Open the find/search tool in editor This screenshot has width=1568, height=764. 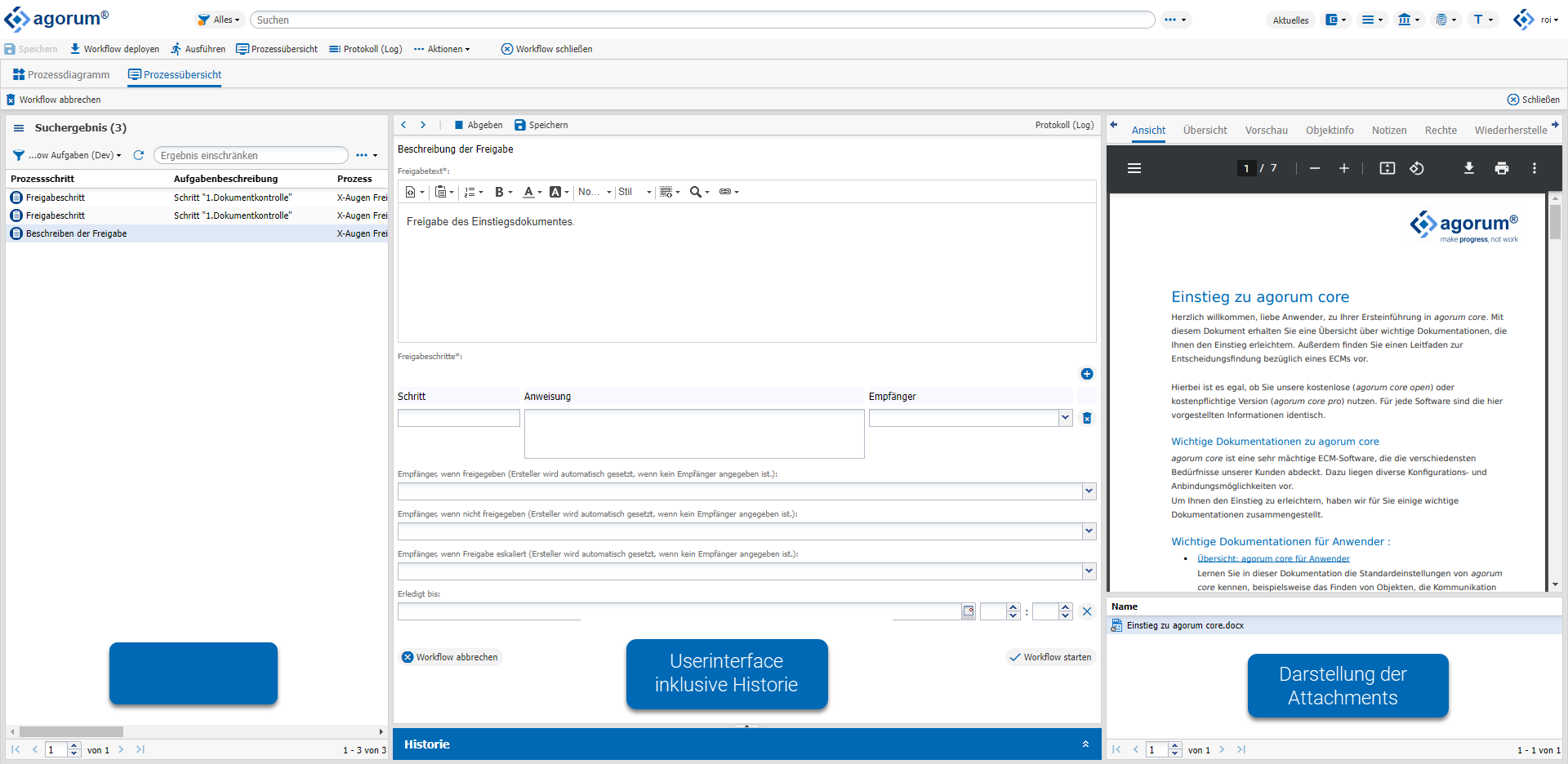(699, 192)
